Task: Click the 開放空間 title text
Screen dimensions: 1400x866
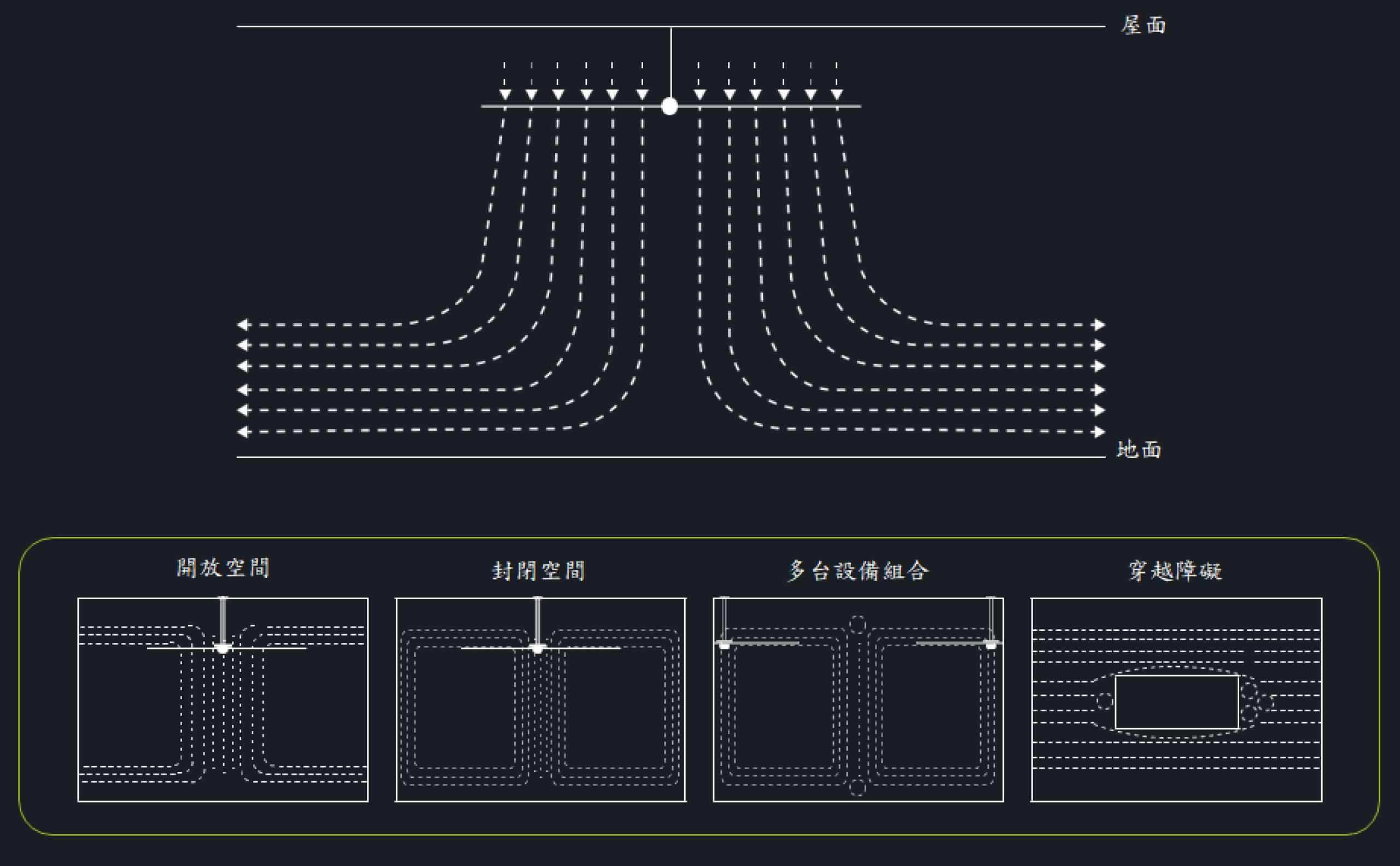Action: (x=223, y=568)
